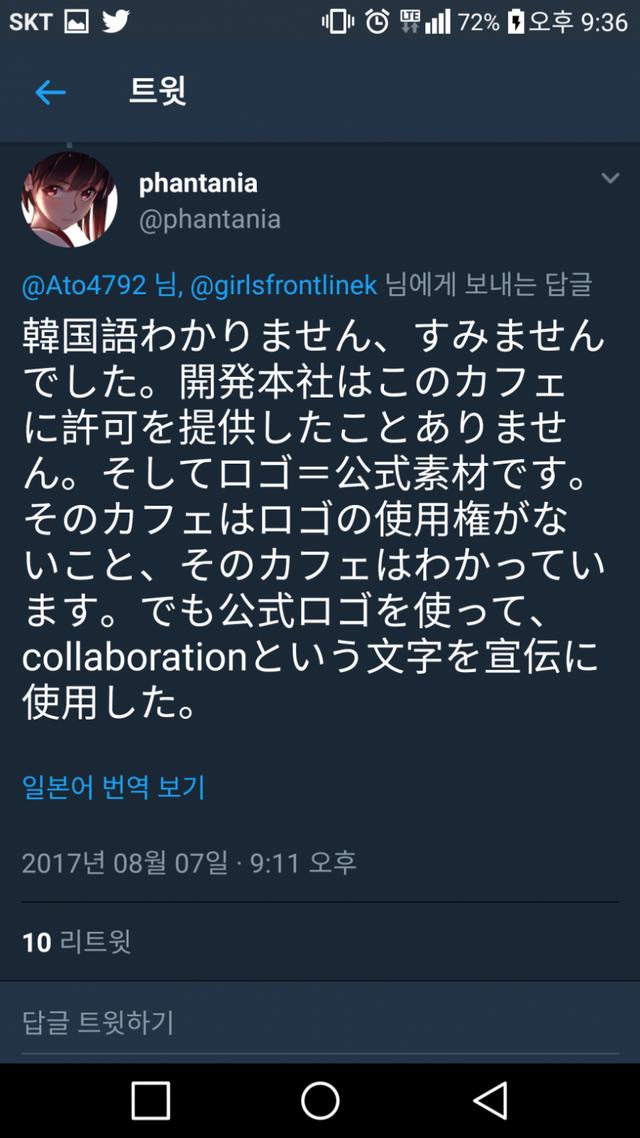Tap the alarm clock status icon

[377, 22]
